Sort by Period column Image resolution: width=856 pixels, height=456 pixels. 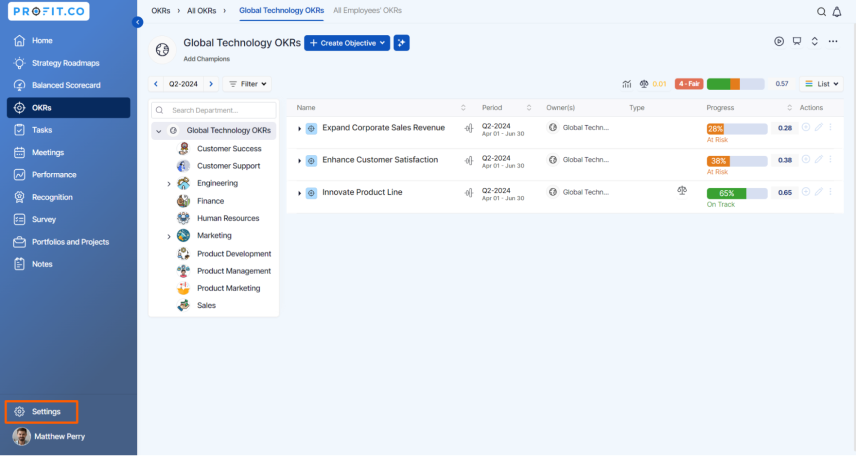tap(528, 108)
